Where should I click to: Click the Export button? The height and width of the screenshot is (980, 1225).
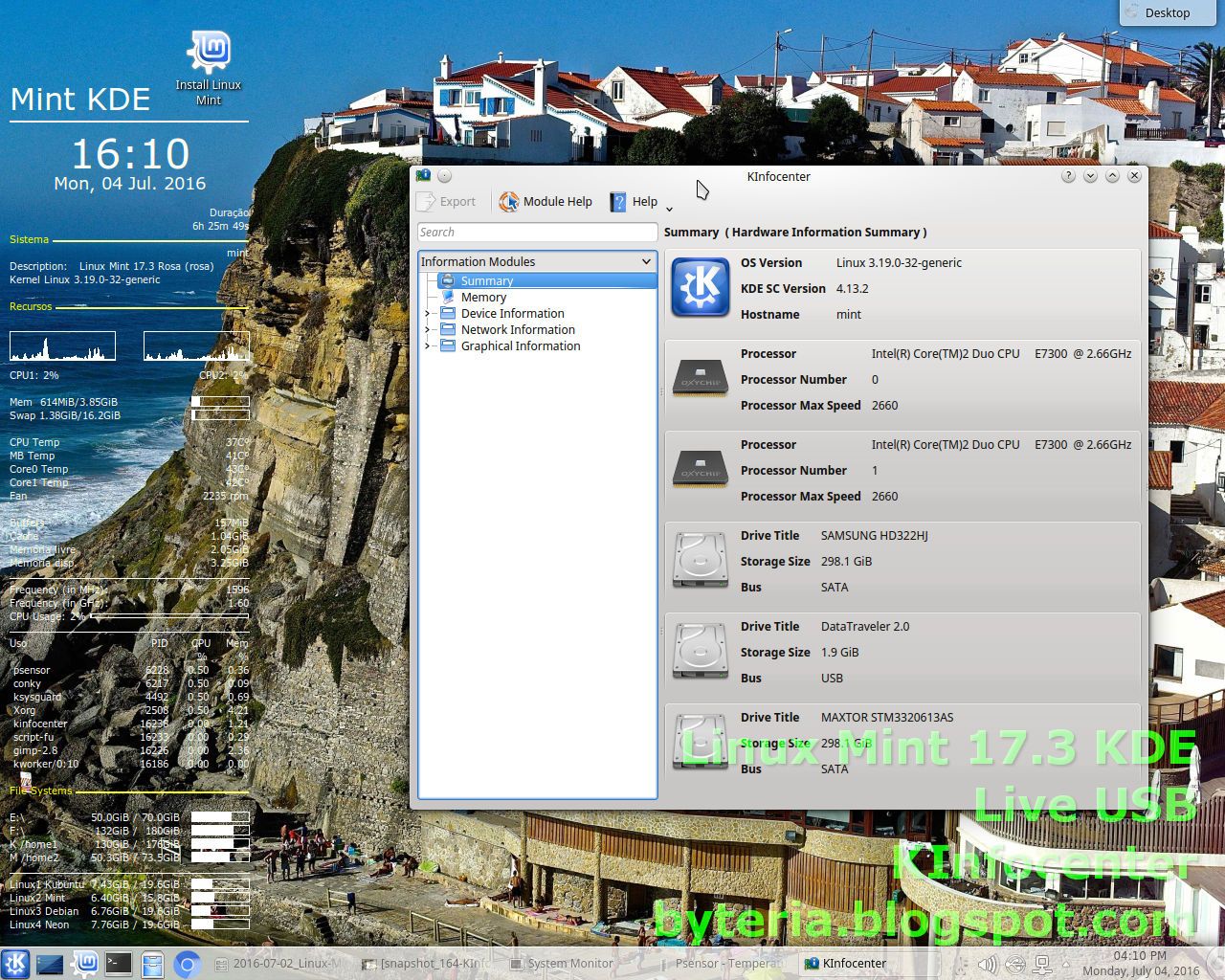coord(447,201)
